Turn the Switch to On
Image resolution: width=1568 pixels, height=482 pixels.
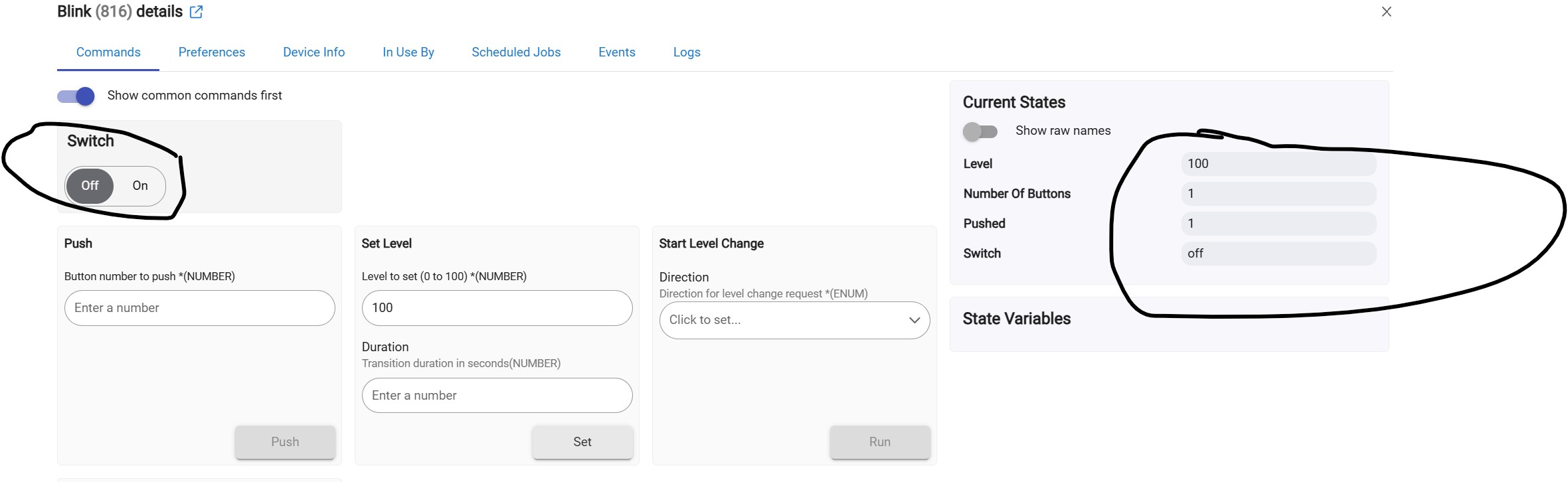pos(139,186)
